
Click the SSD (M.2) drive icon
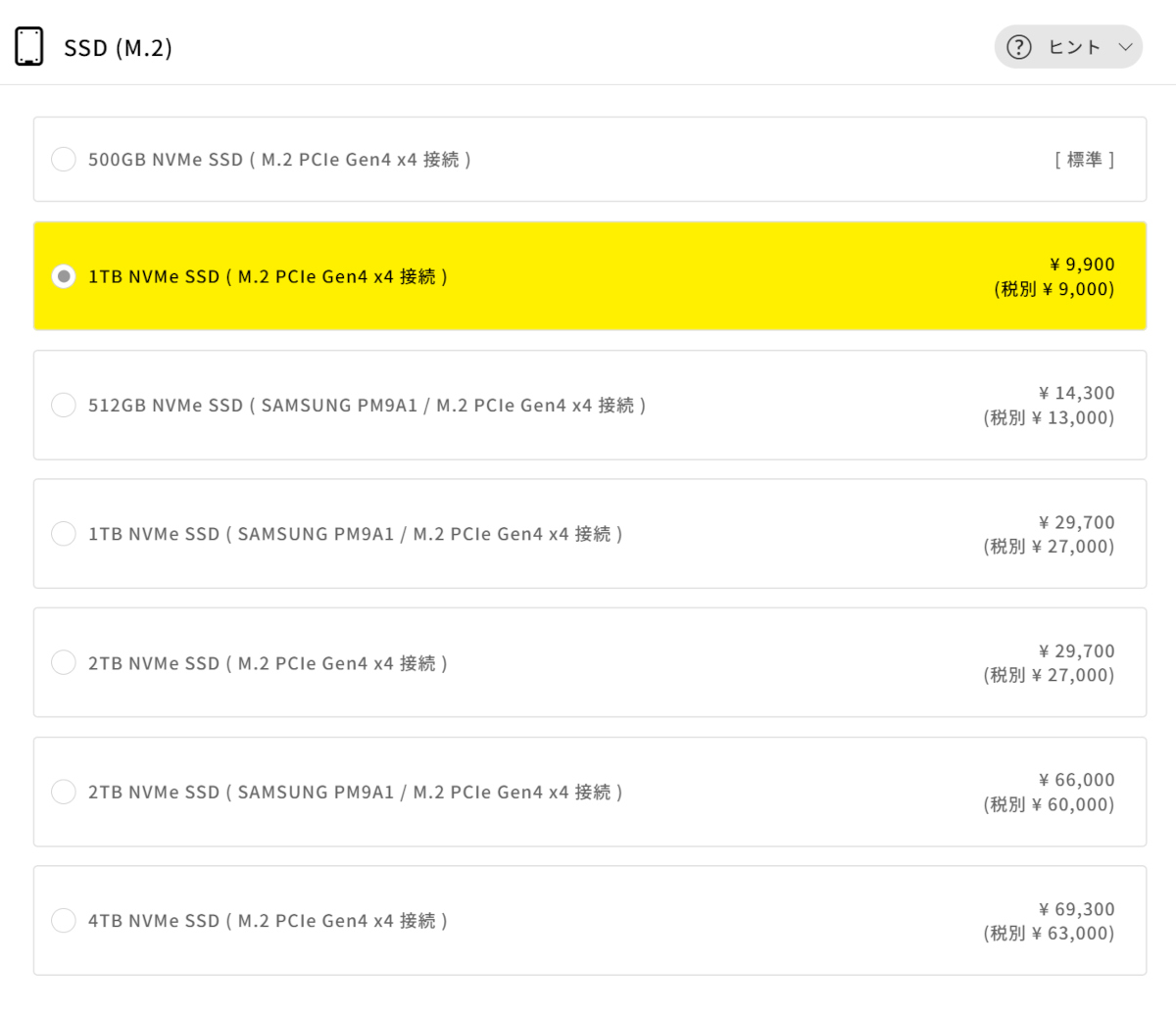[x=29, y=47]
